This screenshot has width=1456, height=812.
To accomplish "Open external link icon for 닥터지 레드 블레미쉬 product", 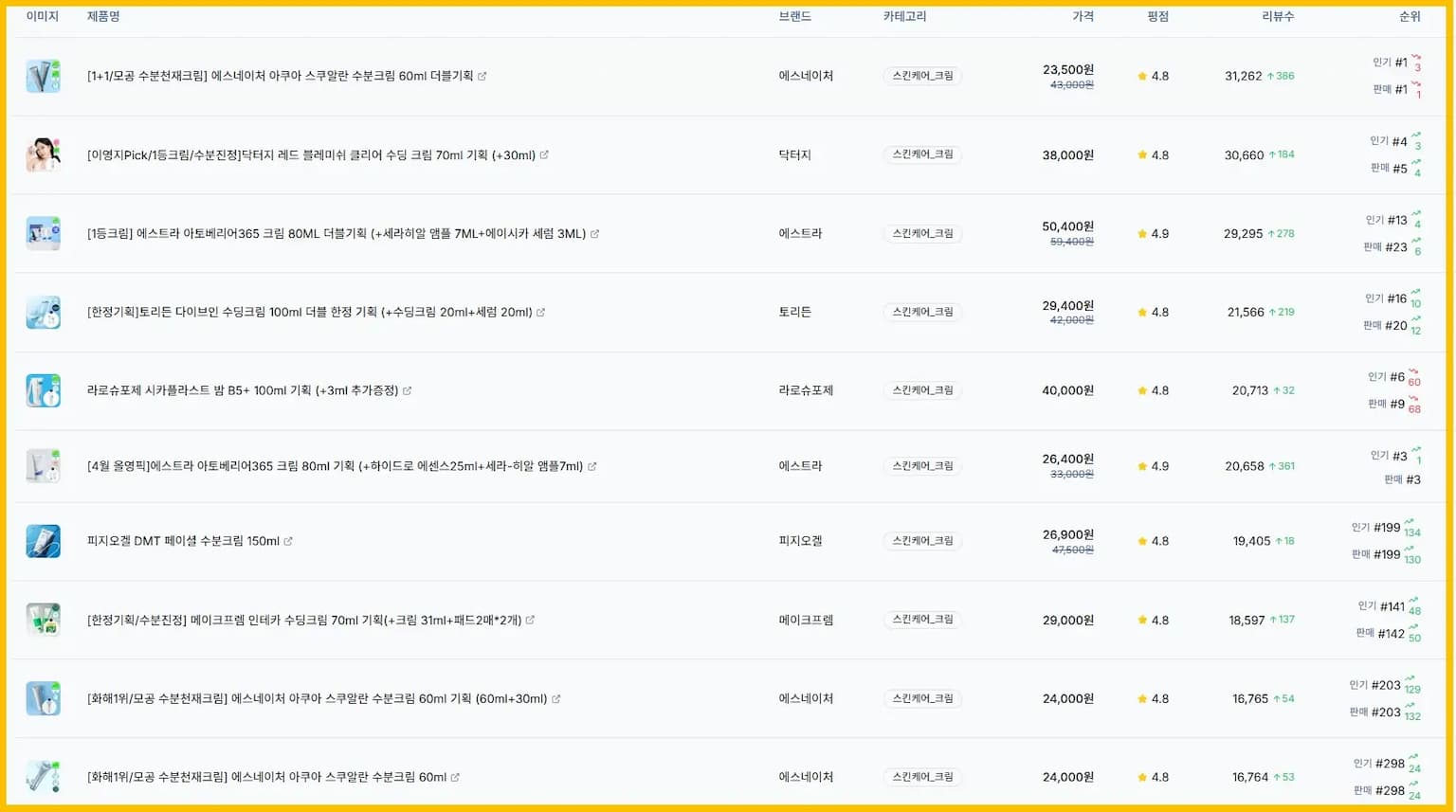I will 544,154.
